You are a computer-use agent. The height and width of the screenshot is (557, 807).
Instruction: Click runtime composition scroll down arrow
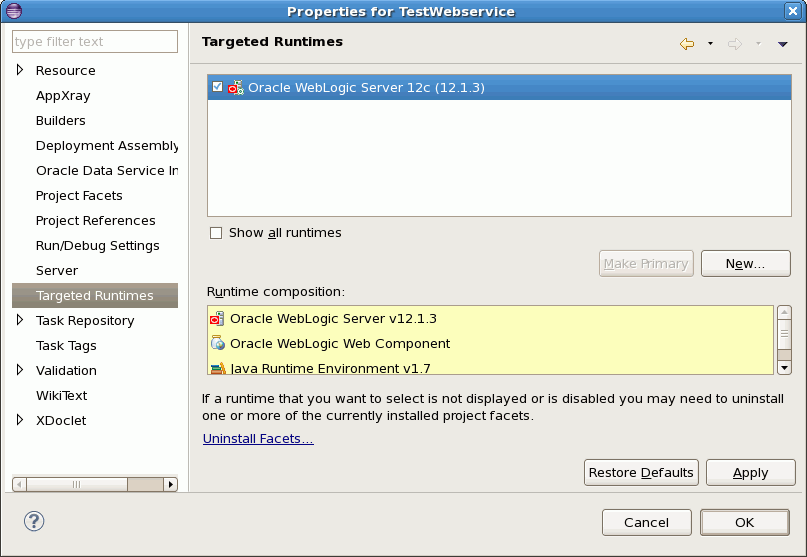click(x=784, y=368)
